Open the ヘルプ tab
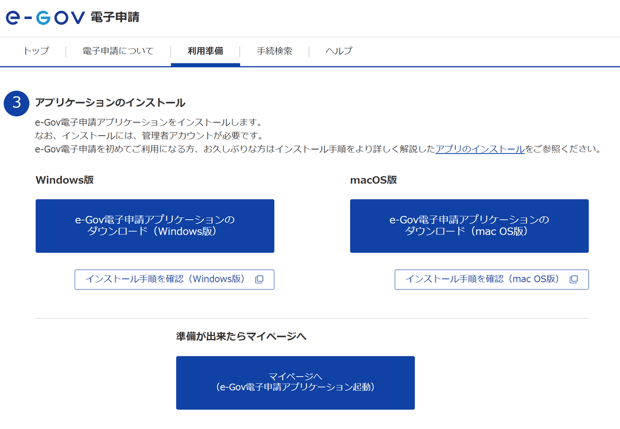 tap(338, 51)
